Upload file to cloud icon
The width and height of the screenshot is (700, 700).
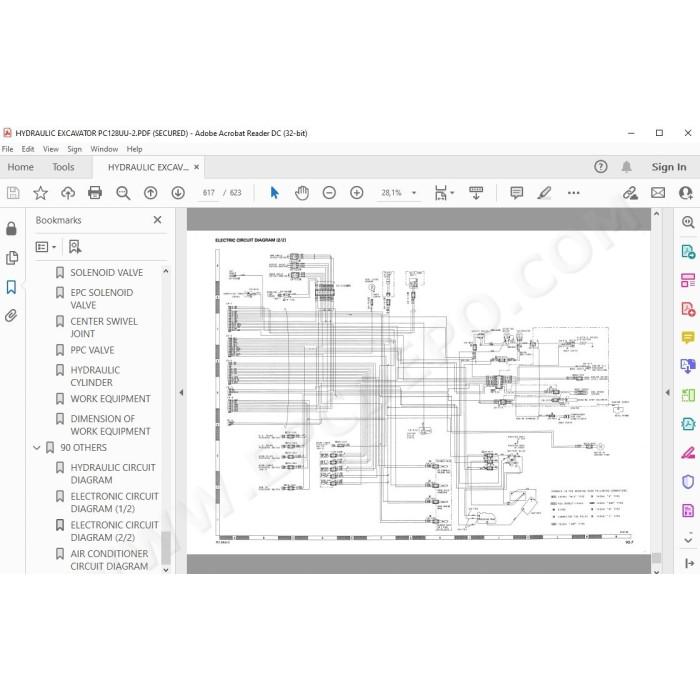pyautogui.click(x=68, y=193)
